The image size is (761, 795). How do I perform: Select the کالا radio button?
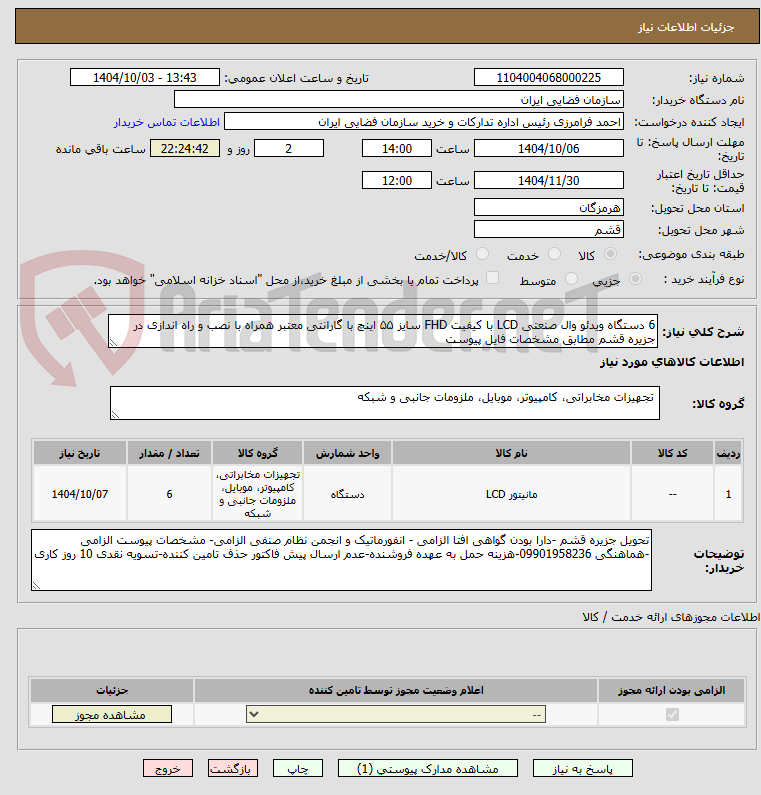(610, 254)
